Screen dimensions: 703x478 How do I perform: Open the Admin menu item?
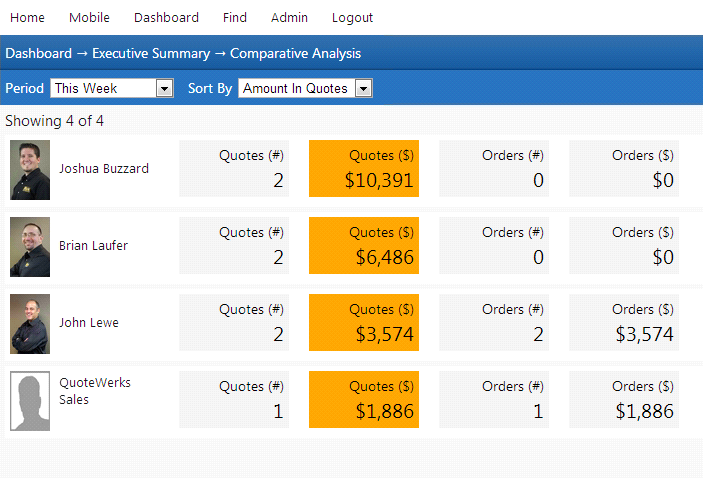point(289,18)
